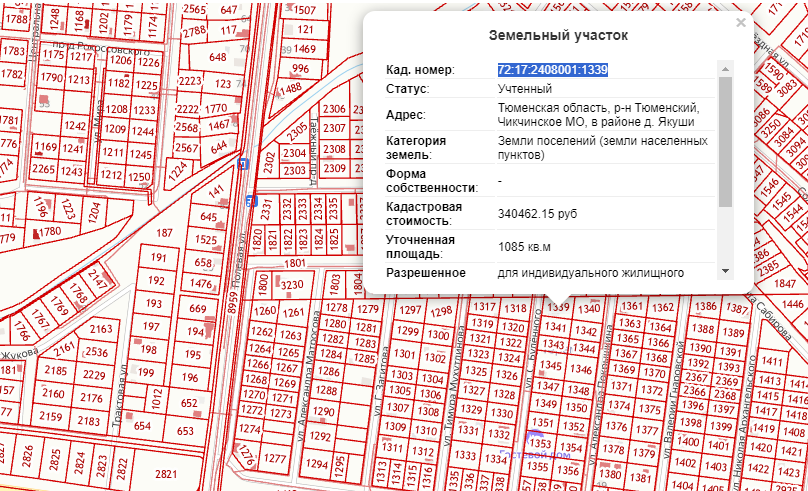The width and height of the screenshot is (808, 491).
Task: Select cadastral number 72:17:2408001:1339
Action: [552, 70]
